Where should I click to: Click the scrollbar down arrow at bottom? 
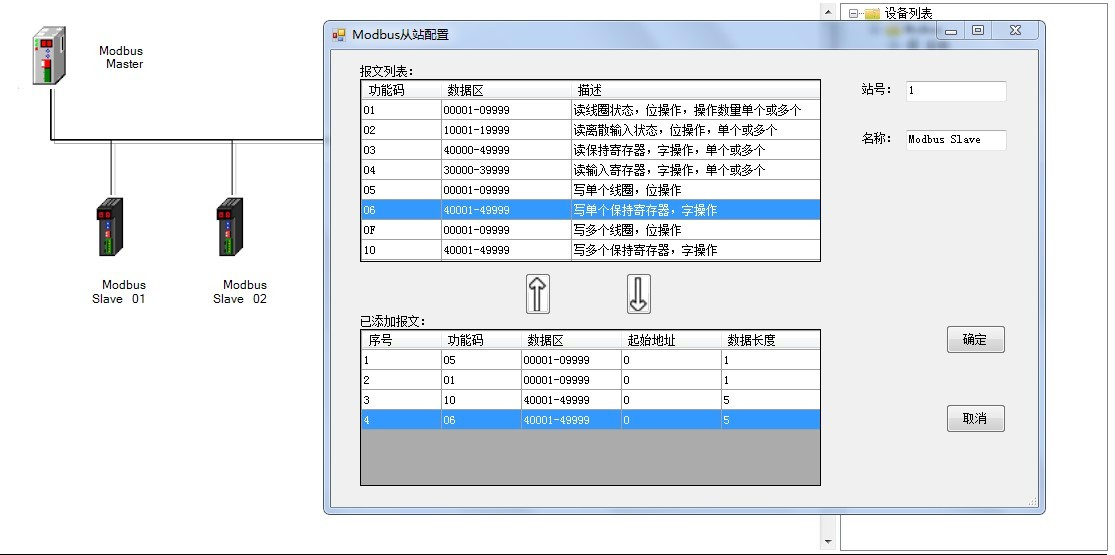[x=828, y=542]
